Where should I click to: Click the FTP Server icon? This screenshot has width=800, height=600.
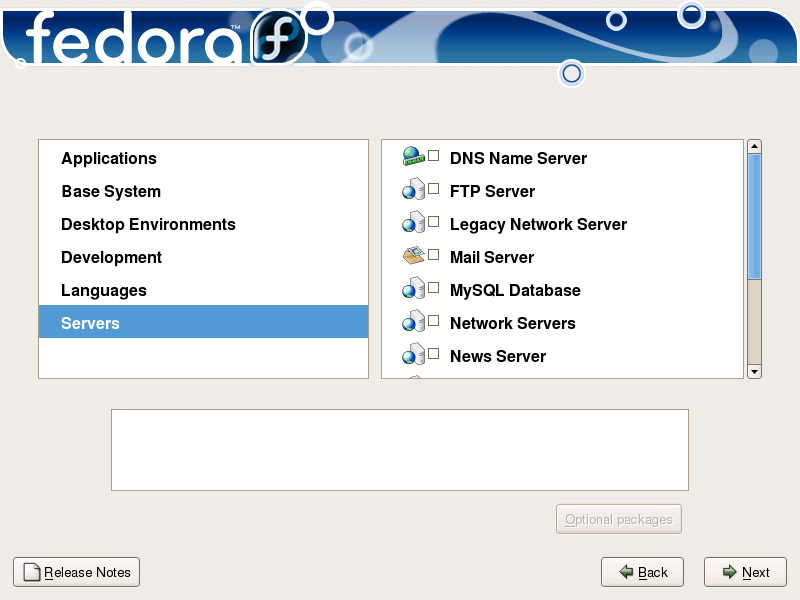click(413, 189)
